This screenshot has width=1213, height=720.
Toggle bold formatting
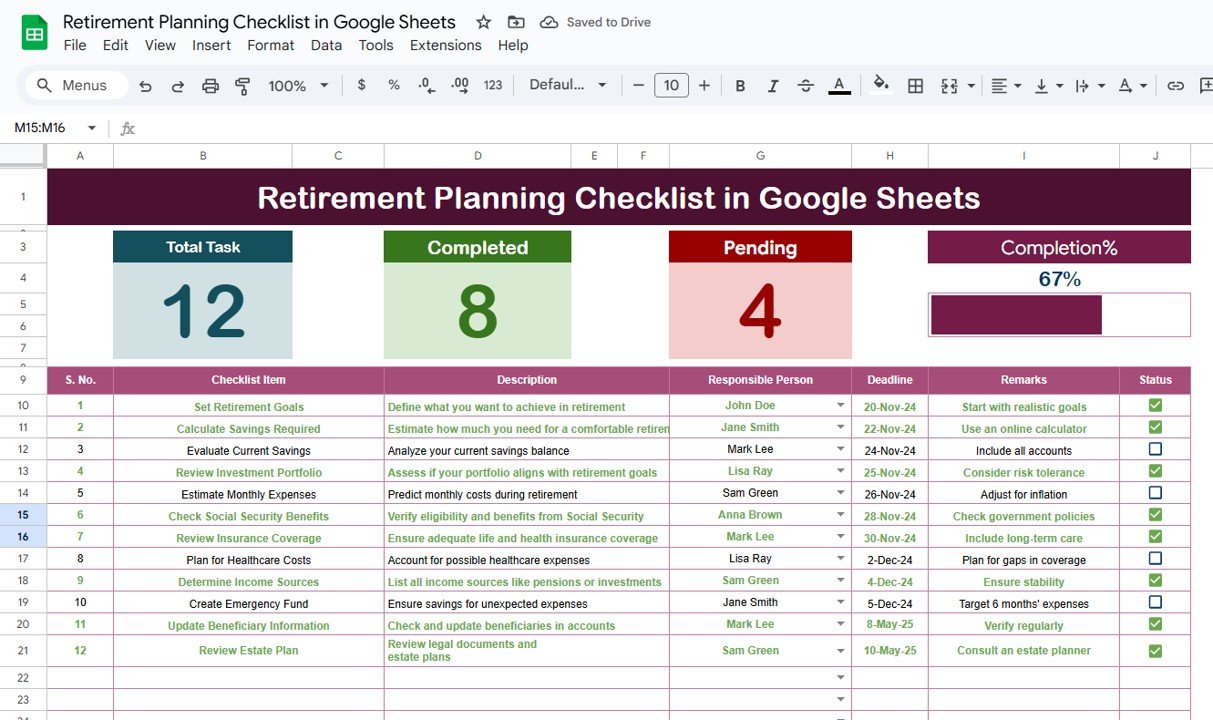(x=740, y=86)
